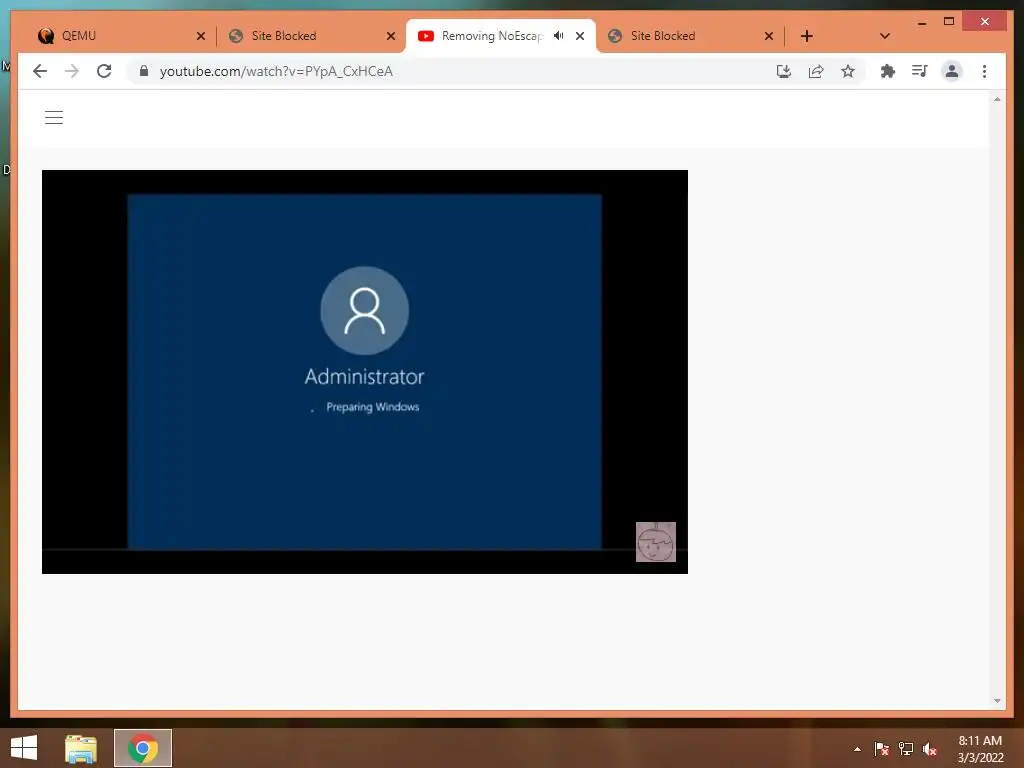Viewport: 1024px width, 768px height.
Task: Show hidden system tray icons
Action: [x=857, y=749]
